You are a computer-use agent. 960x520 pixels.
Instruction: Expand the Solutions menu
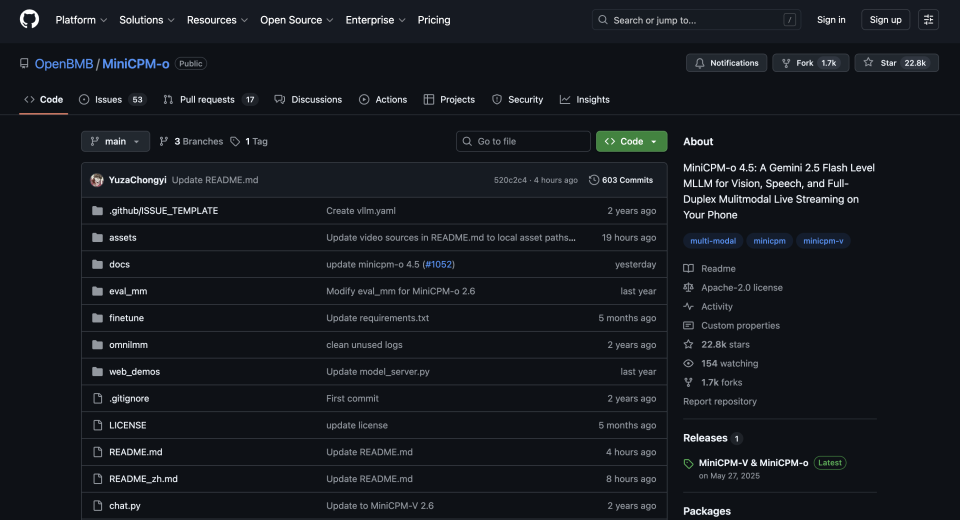[x=146, y=20]
